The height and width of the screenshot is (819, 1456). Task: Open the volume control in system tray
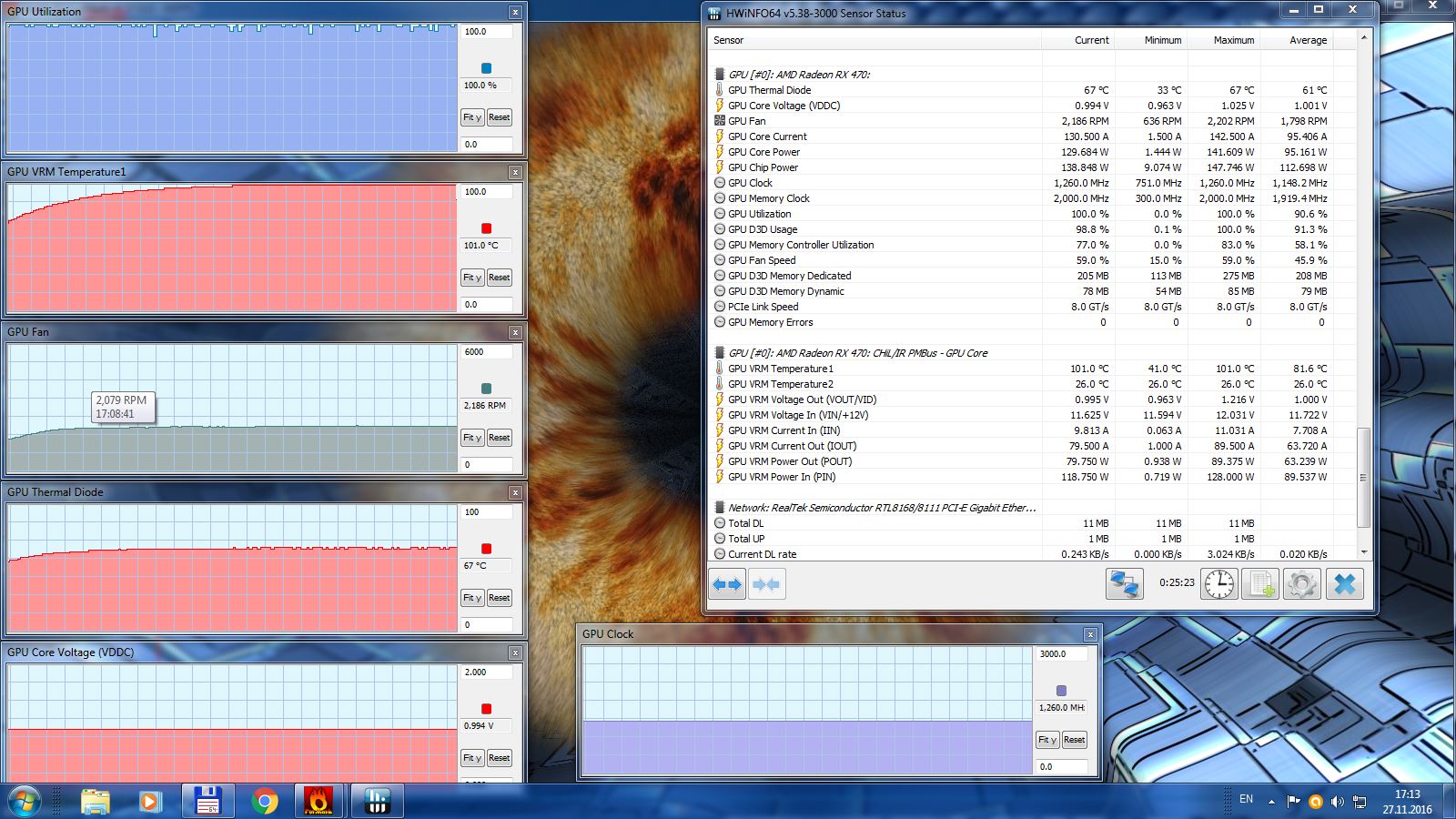click(x=1337, y=802)
